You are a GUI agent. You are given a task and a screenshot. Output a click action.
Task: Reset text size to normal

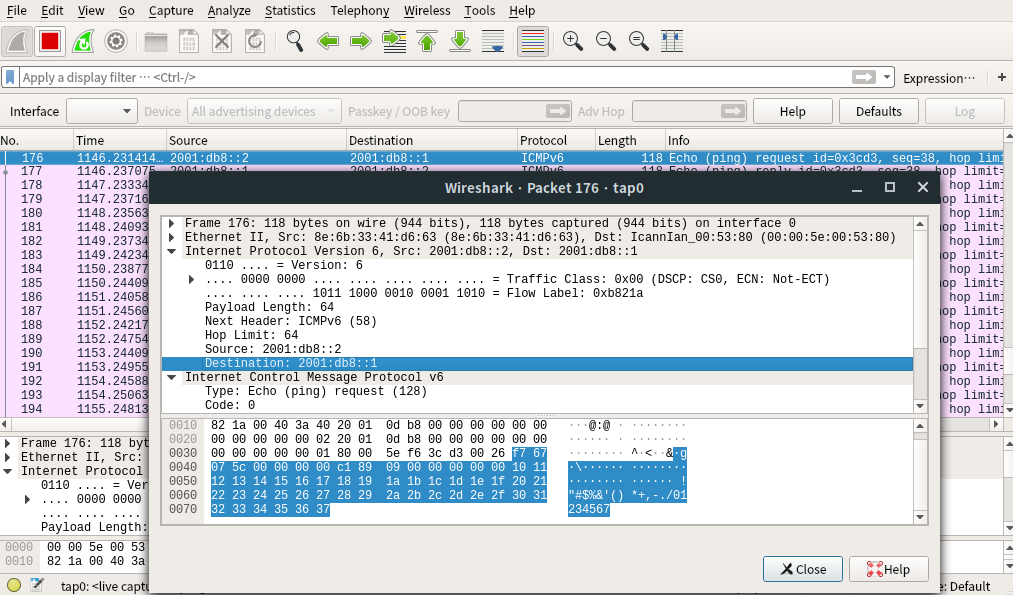[638, 41]
